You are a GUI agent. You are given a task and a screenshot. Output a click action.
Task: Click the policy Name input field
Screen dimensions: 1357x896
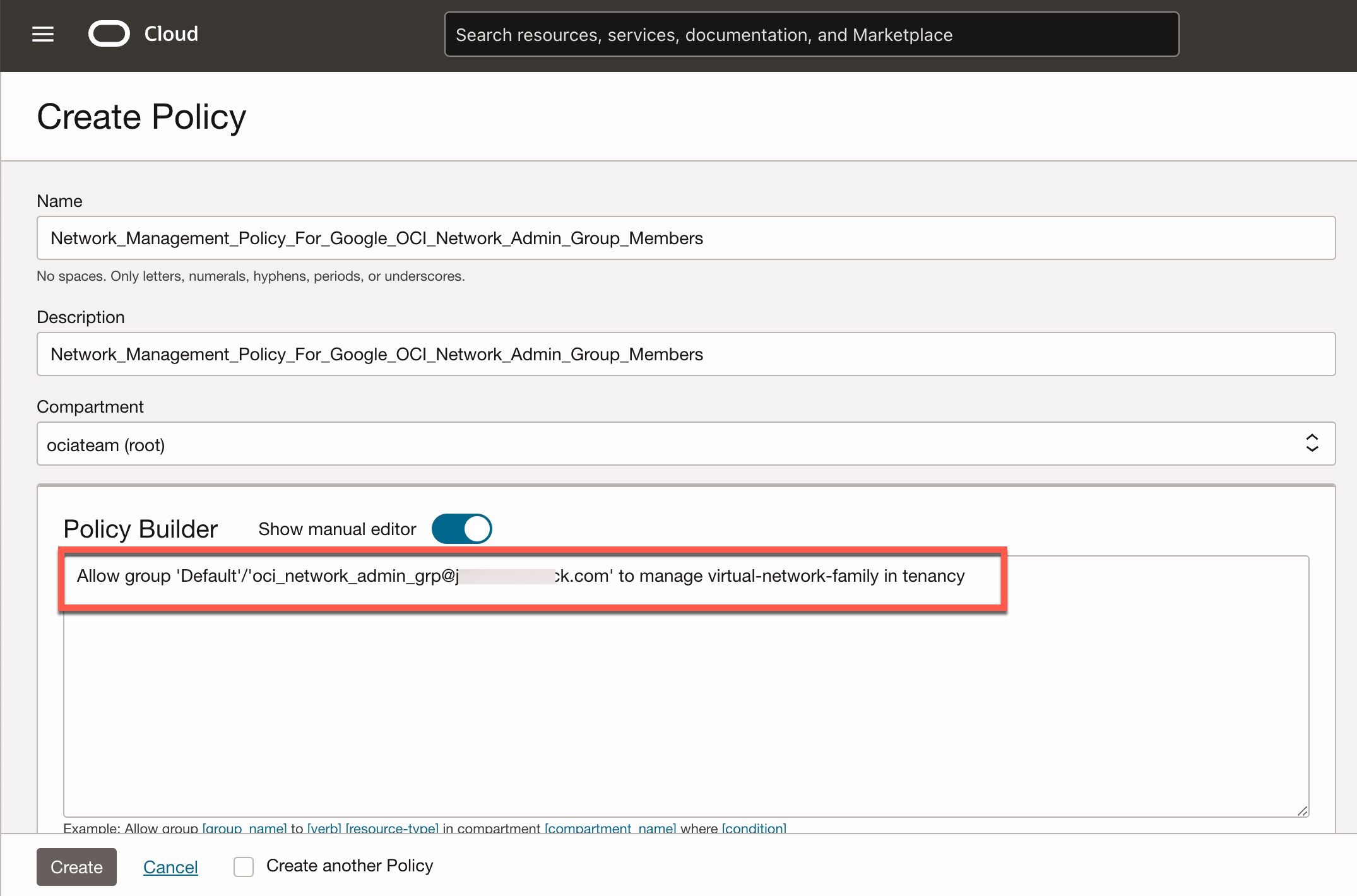(685, 238)
